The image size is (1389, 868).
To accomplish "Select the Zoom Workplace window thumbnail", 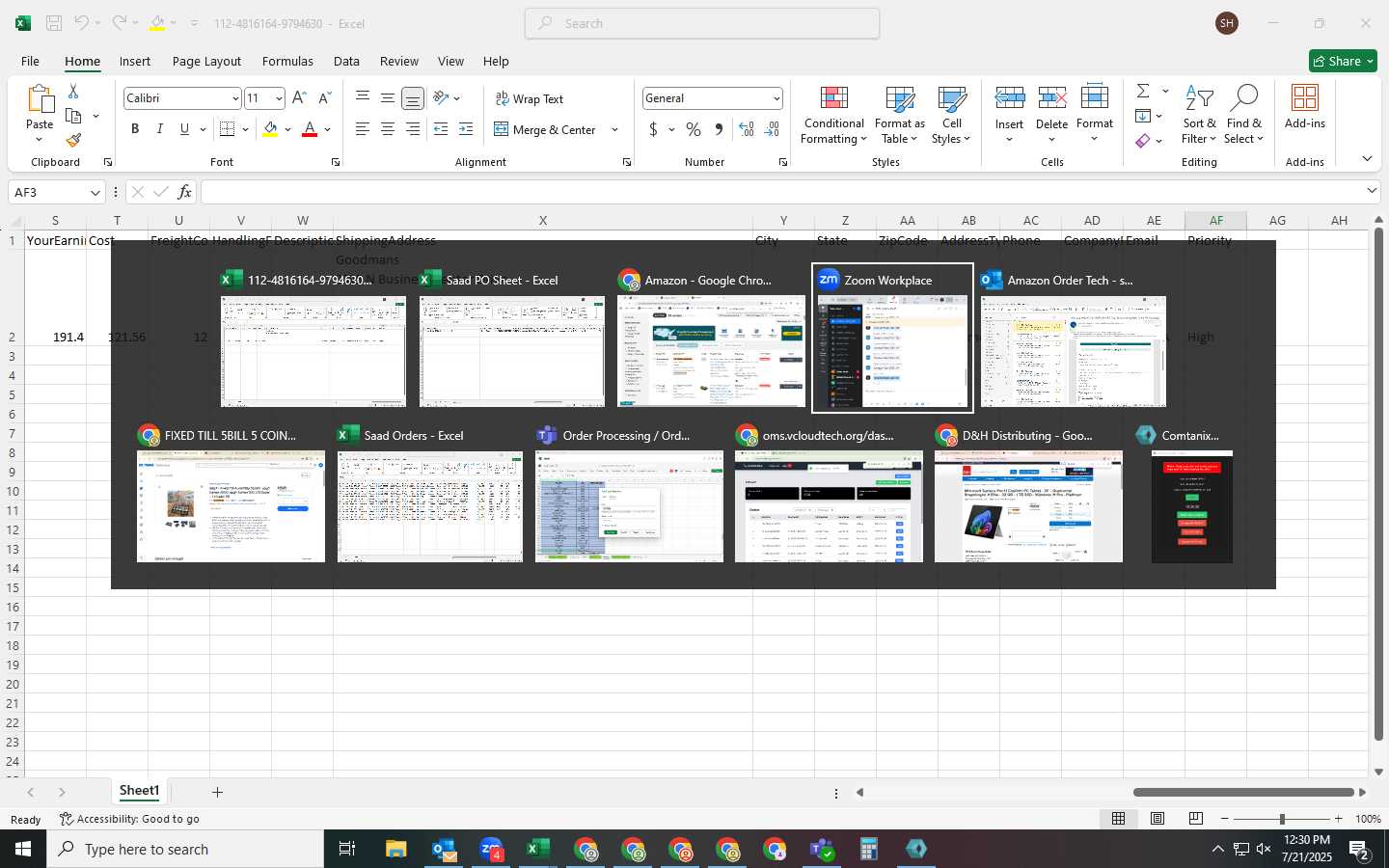I will point(892,338).
